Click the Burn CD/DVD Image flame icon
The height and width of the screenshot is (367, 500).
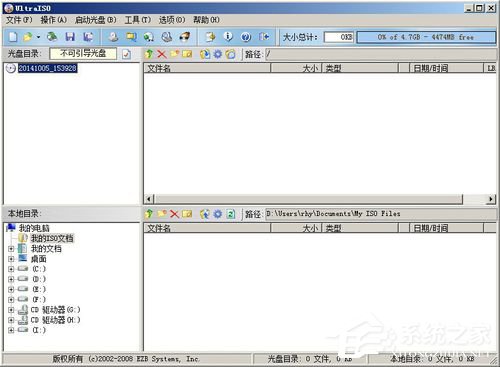coord(185,37)
